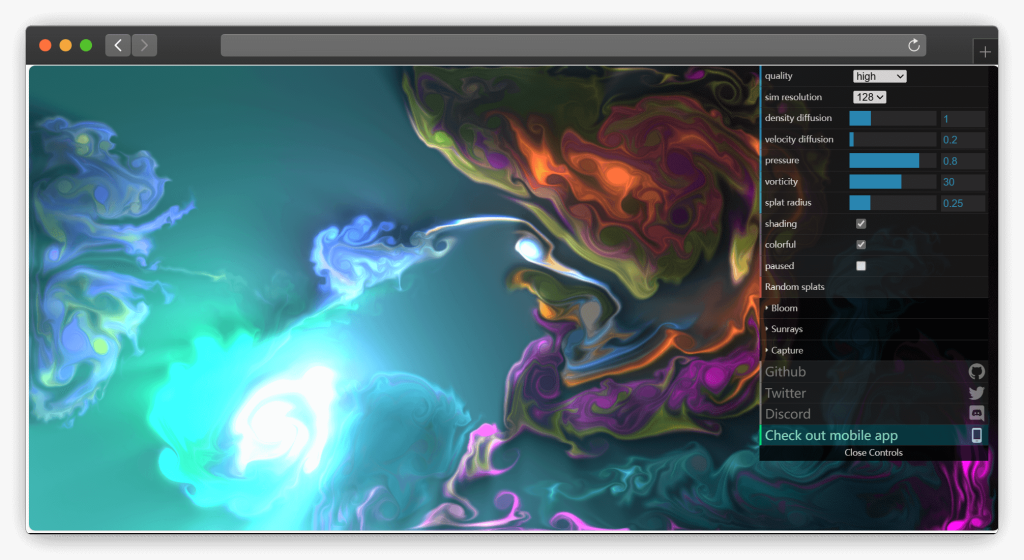Open the quality dropdown

[879, 76]
